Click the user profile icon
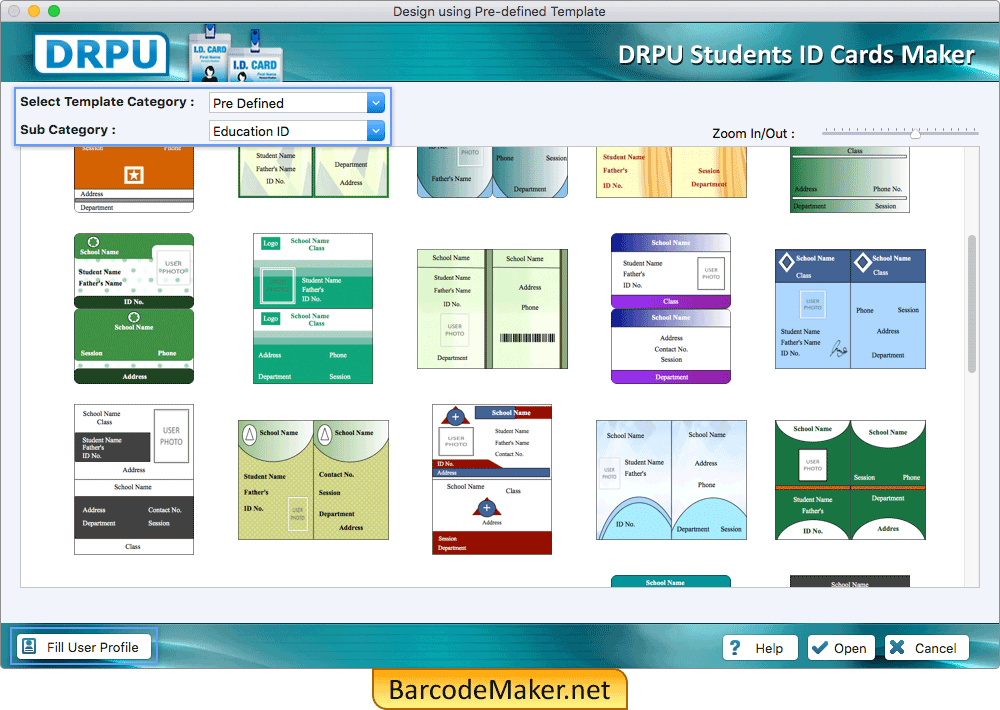The width and height of the screenshot is (1000, 710). pyautogui.click(x=29, y=646)
